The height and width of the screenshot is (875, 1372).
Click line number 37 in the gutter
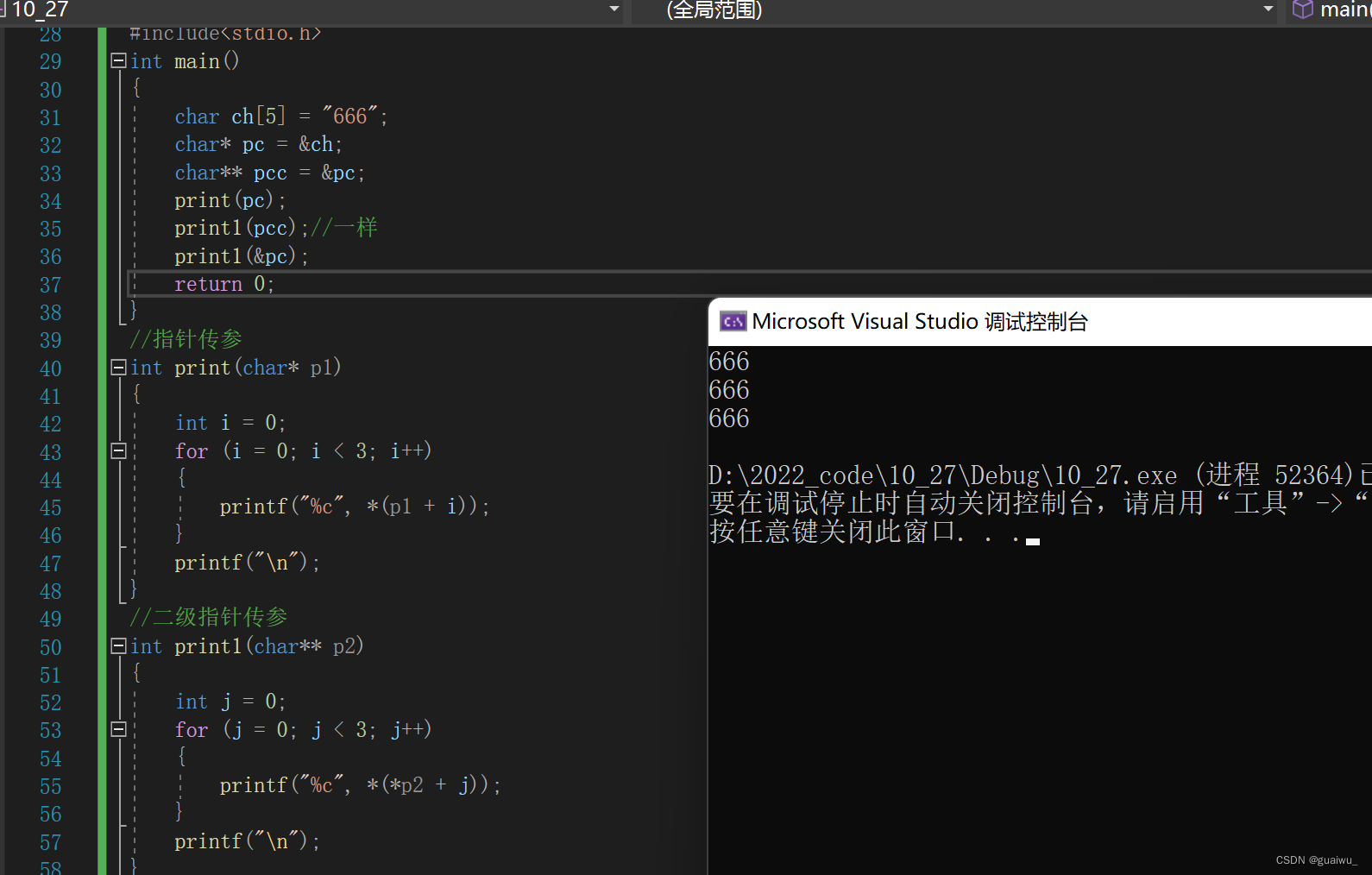[x=51, y=285]
